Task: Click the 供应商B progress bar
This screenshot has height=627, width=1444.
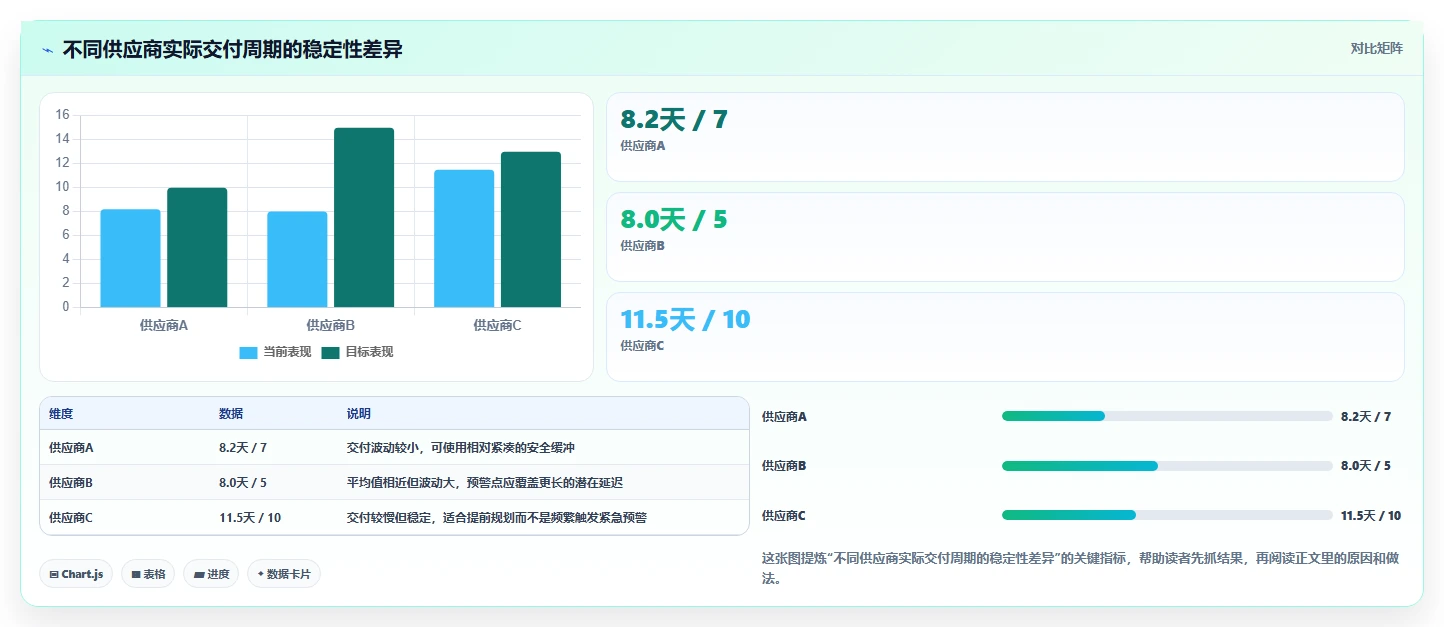Action: click(1167, 465)
